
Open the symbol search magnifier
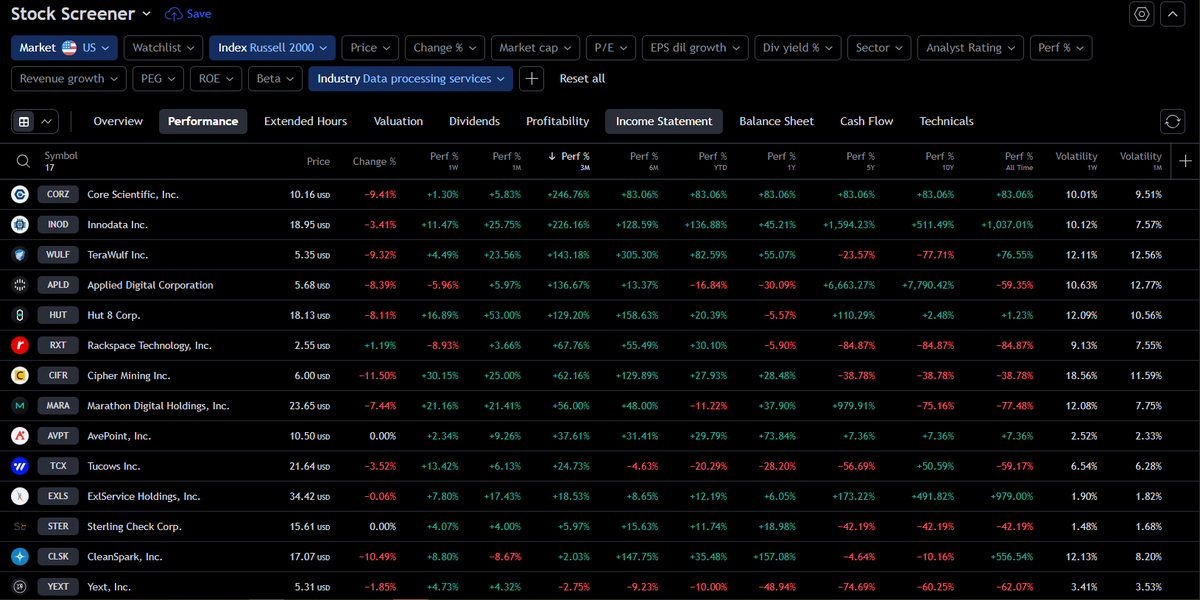pos(23,160)
